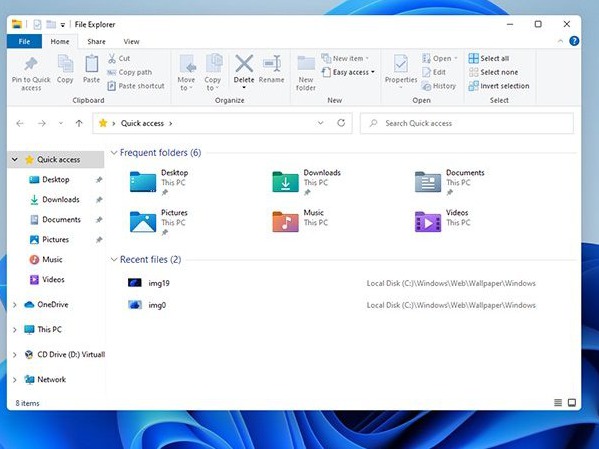Open the Properties dropdown
Image resolution: width=599 pixels, height=449 pixels.
(401, 88)
